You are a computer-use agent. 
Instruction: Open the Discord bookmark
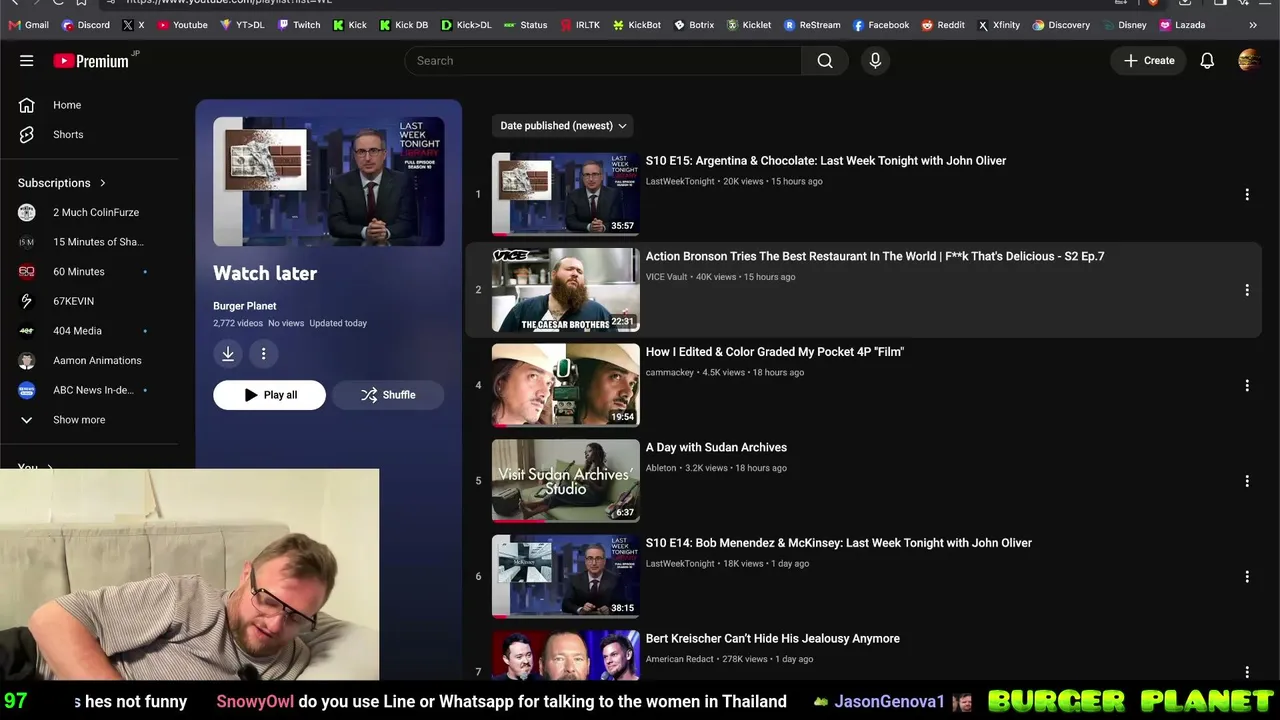coord(86,25)
